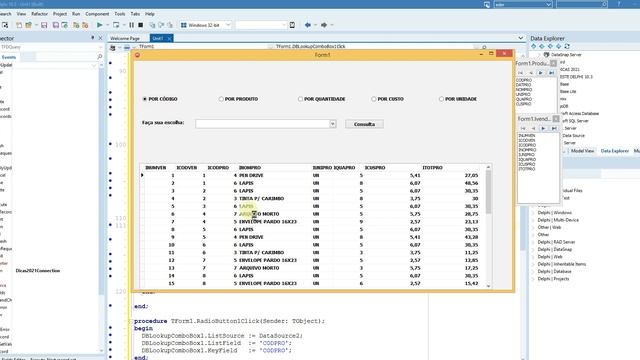Click the green Run arrow in the toolbar
This screenshot has height=360, width=640.
[x=100, y=25]
